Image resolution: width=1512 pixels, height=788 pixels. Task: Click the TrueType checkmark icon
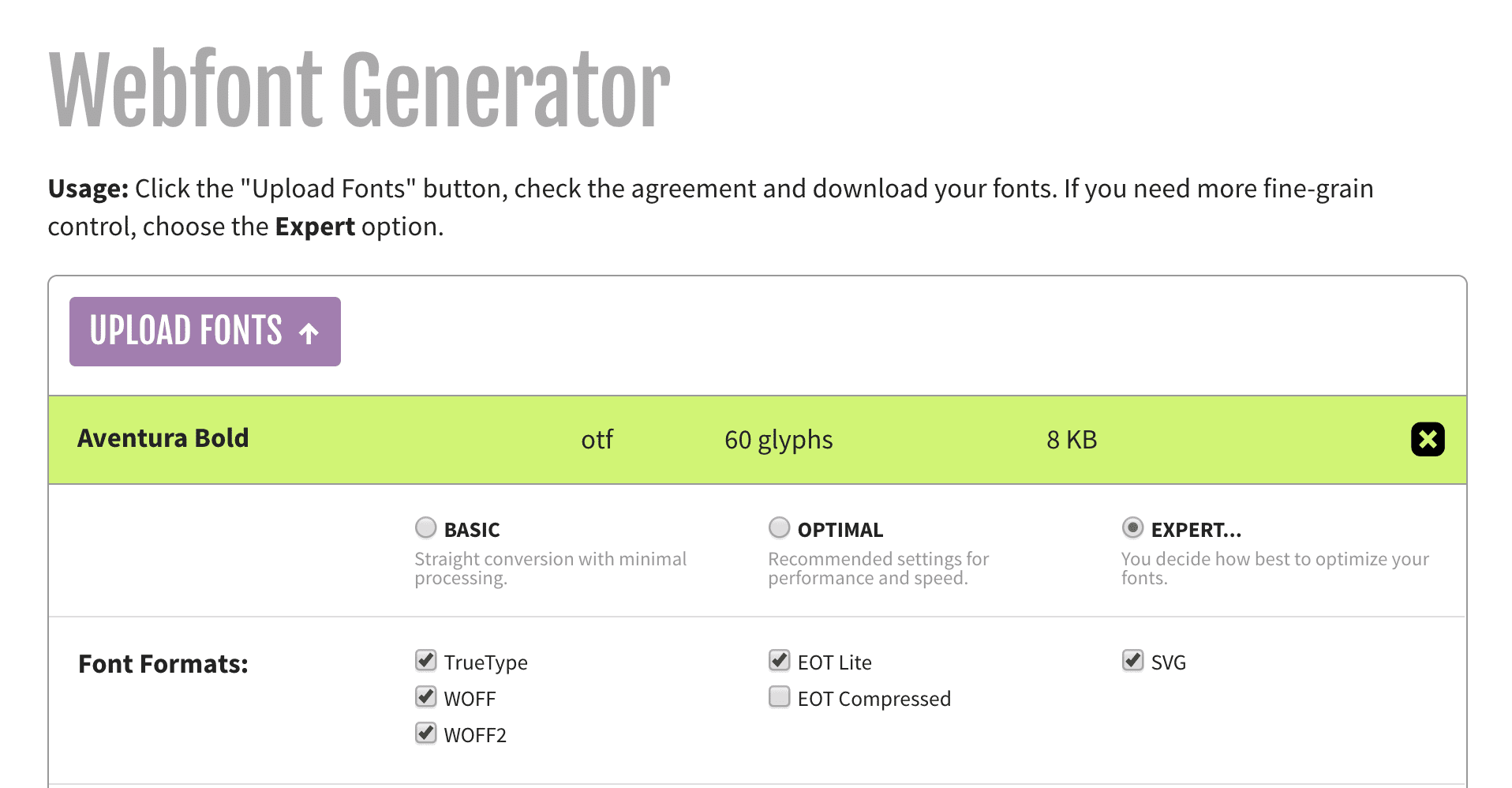pos(425,660)
